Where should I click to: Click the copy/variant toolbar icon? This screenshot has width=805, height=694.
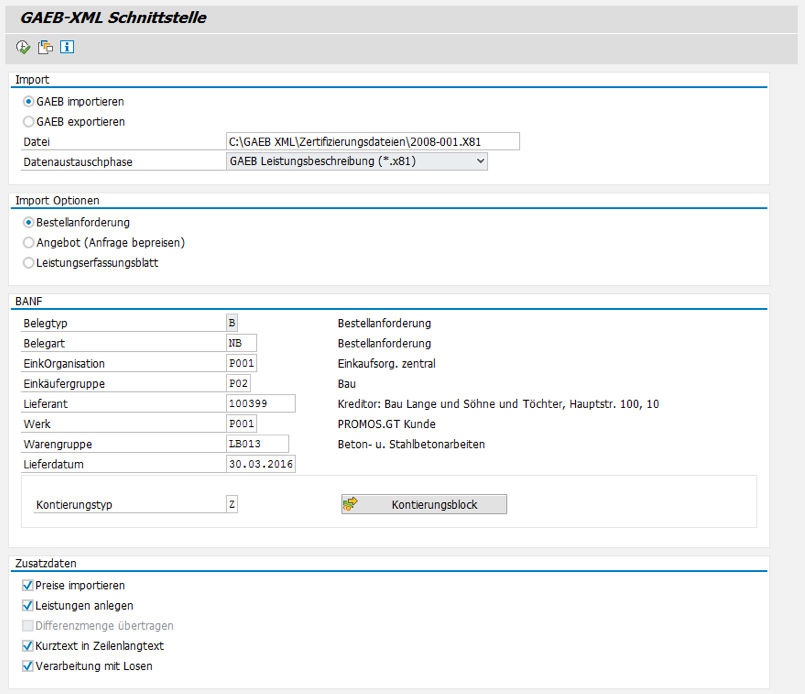44,46
